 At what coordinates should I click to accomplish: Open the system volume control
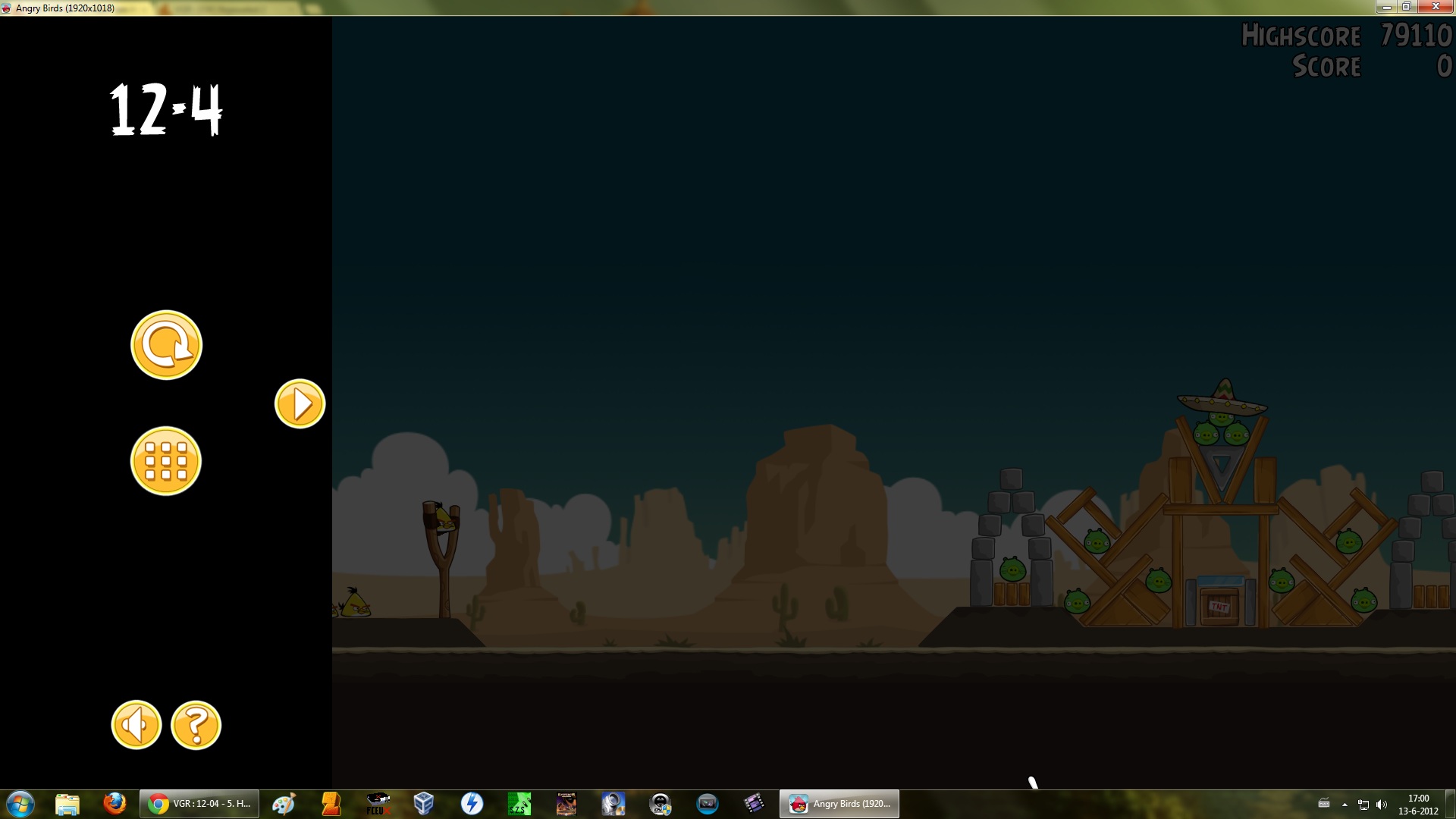pos(1381,804)
